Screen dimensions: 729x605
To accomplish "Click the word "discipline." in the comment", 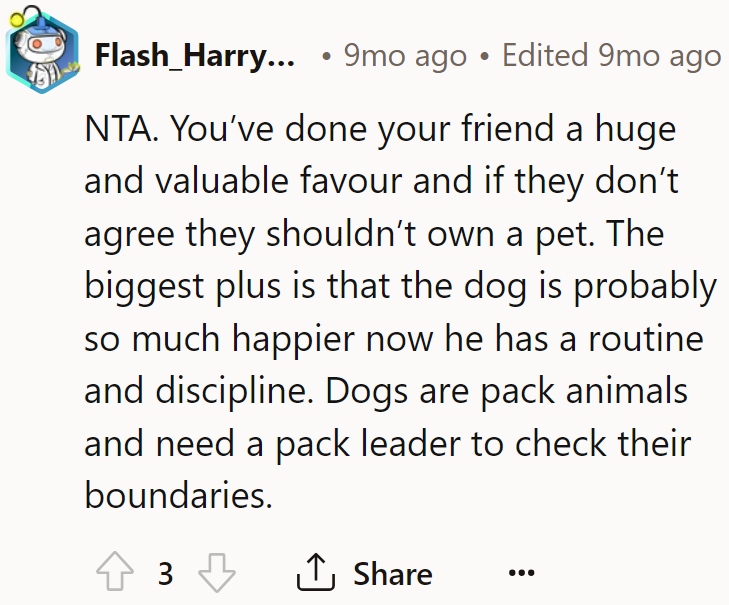I will [235, 392].
